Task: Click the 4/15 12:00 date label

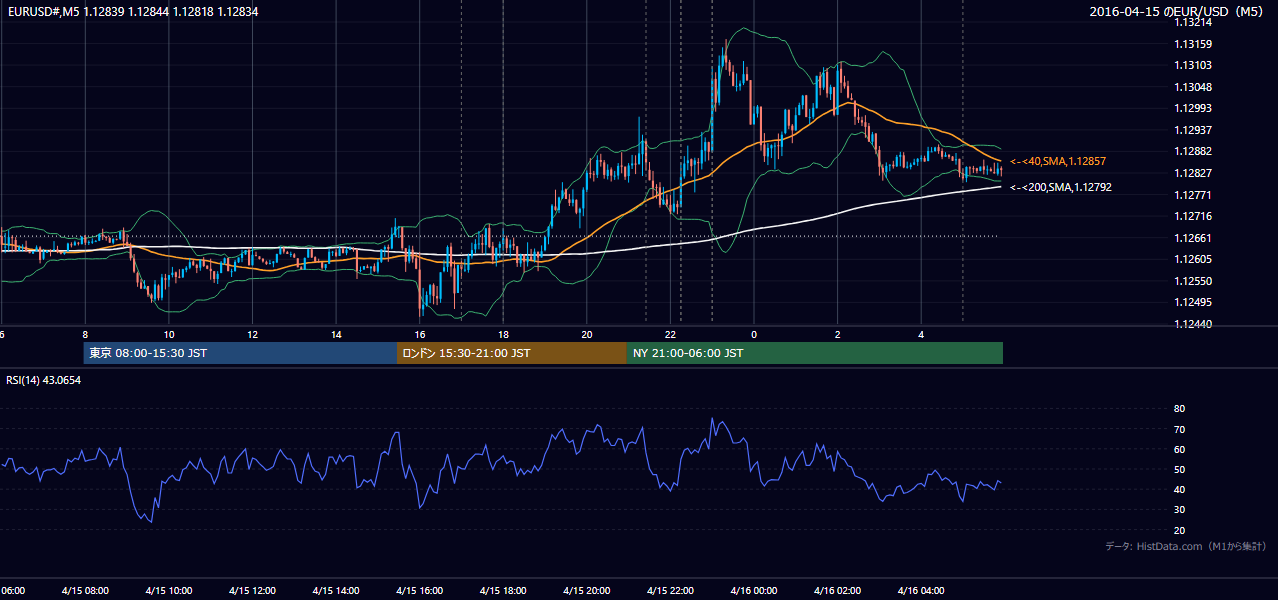Action: 252,591
